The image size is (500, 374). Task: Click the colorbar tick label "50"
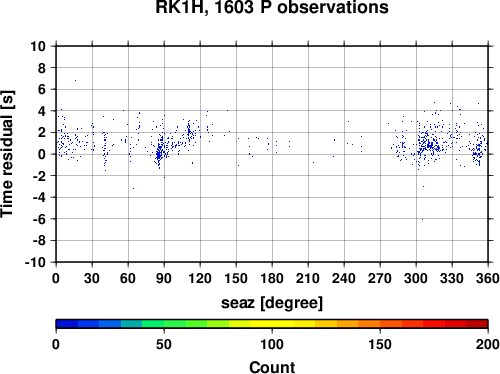coord(164,344)
